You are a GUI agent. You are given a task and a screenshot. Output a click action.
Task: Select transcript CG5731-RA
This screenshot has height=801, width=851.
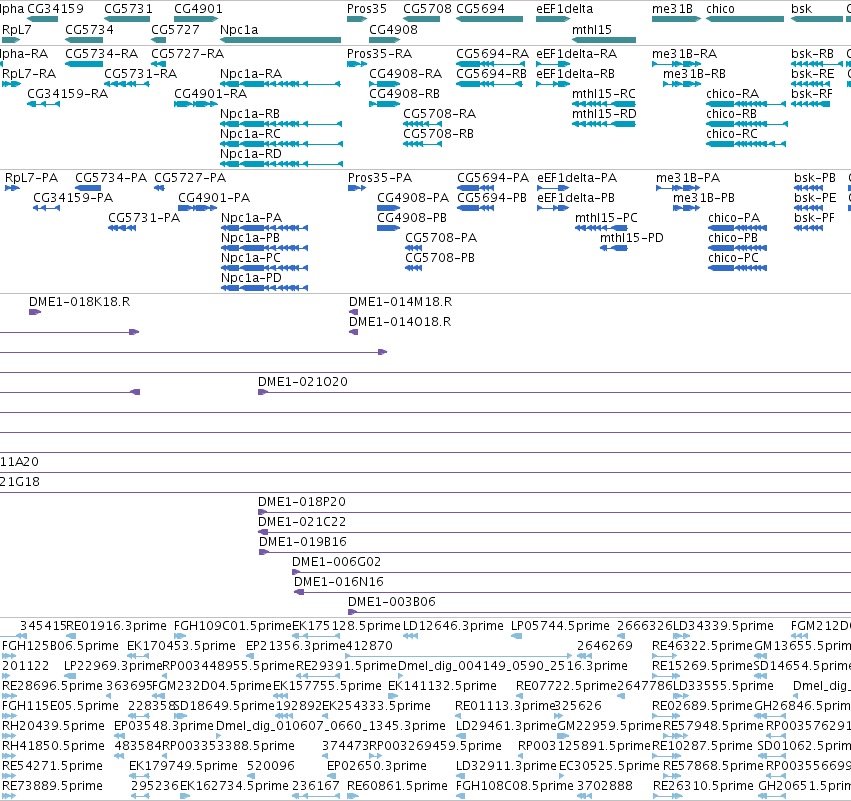coord(127,84)
